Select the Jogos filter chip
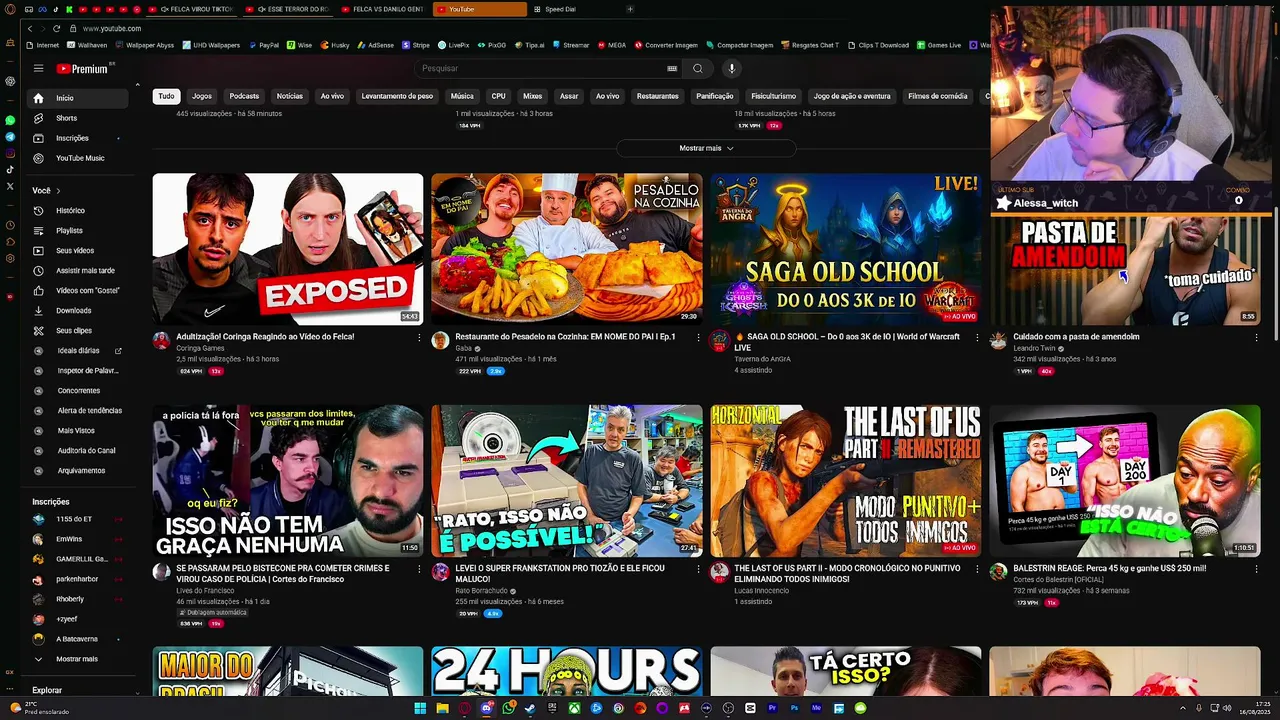Screen dimensions: 1280x720 point(202,96)
